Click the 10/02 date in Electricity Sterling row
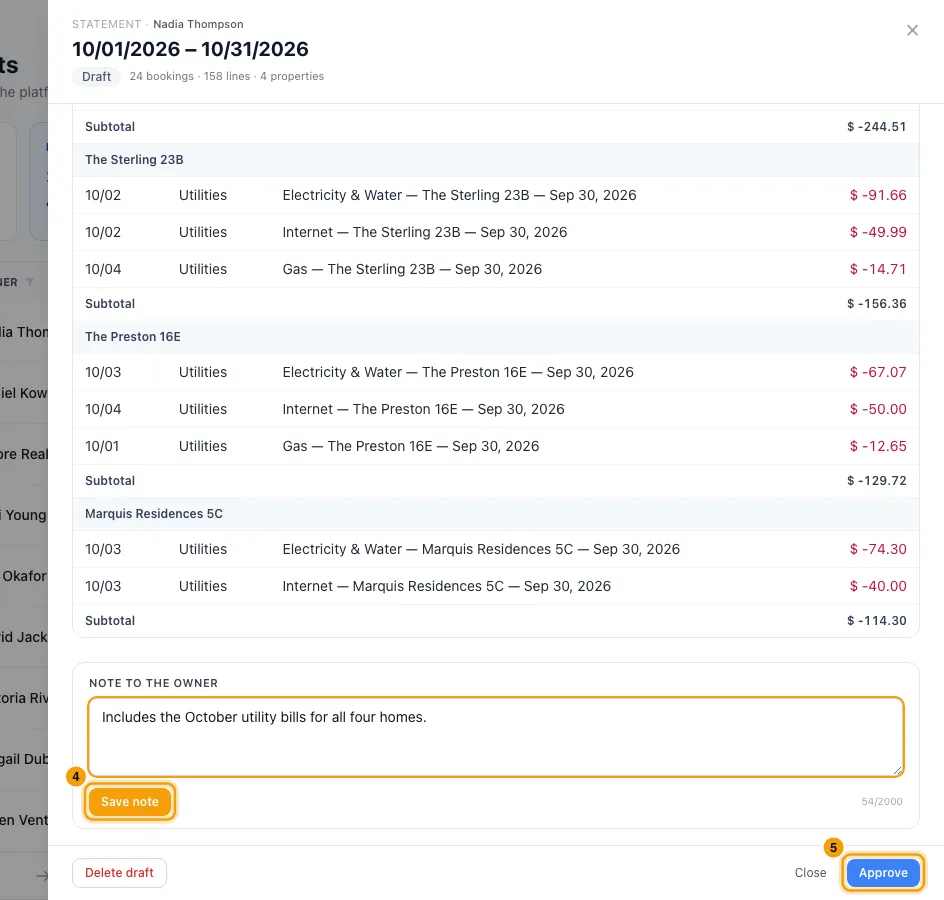Screen dimensions: 944x900 [x=103, y=195]
